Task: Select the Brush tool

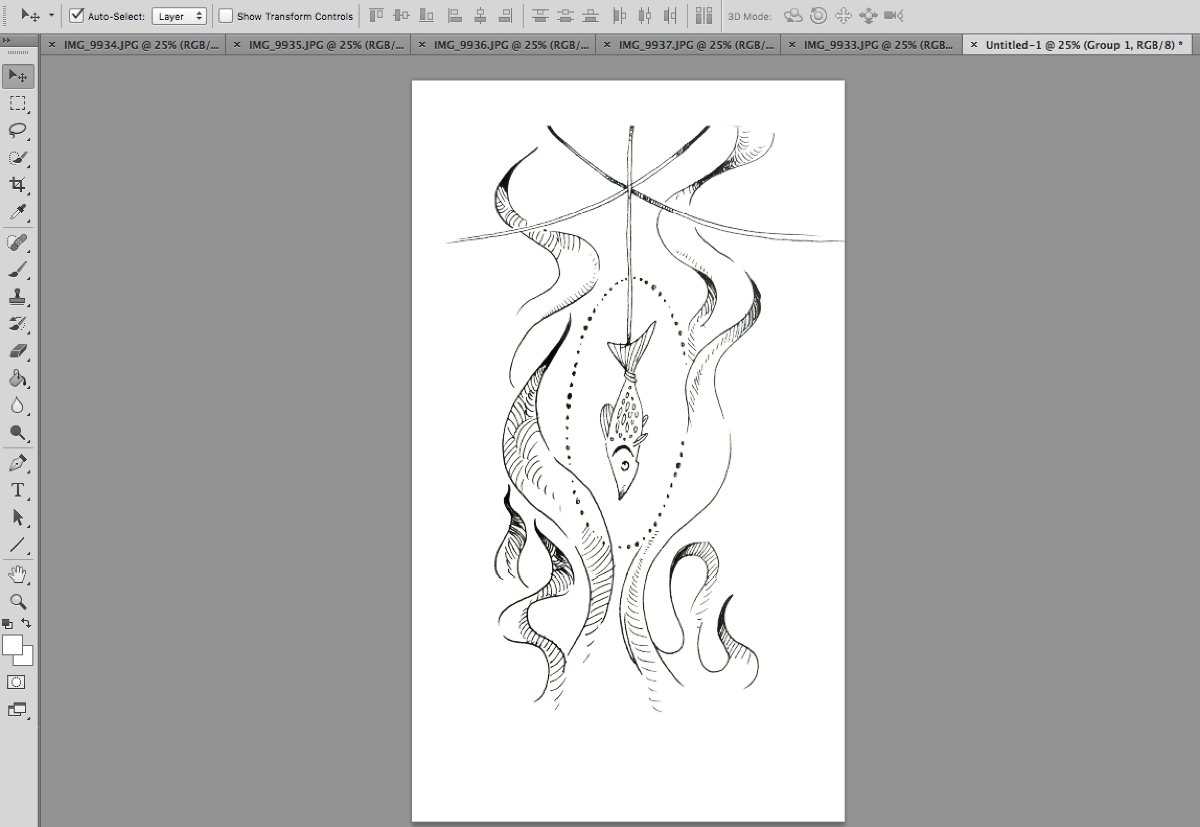Action: [x=17, y=270]
